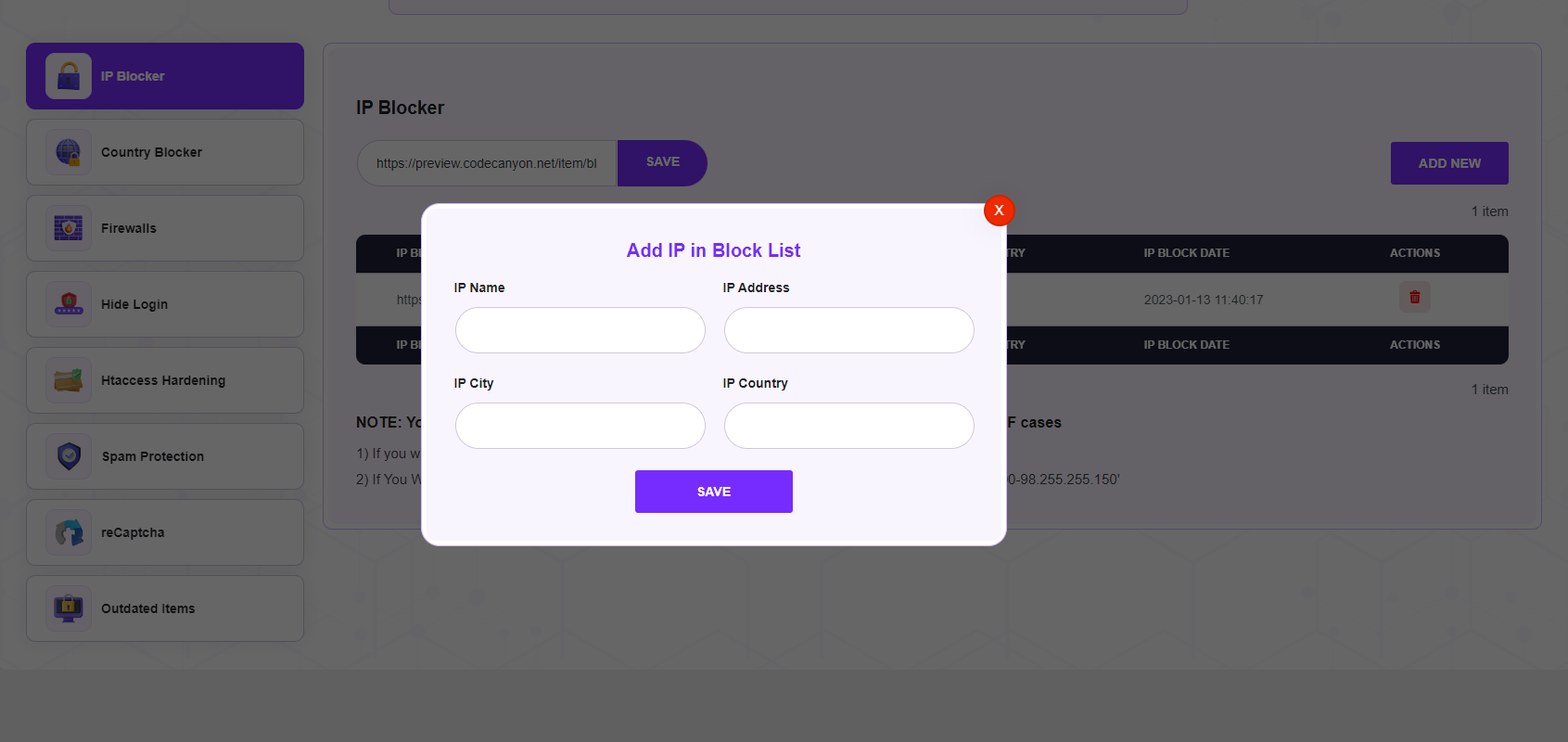Click the preview.codecanyon.net URL field
Screen dimensions: 1568x742
coord(488,163)
